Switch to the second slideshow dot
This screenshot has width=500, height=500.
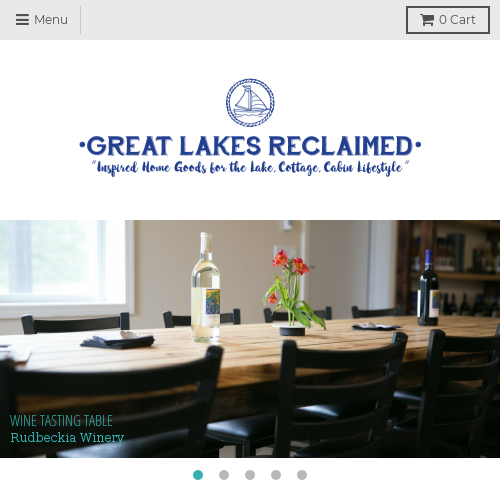(224, 475)
